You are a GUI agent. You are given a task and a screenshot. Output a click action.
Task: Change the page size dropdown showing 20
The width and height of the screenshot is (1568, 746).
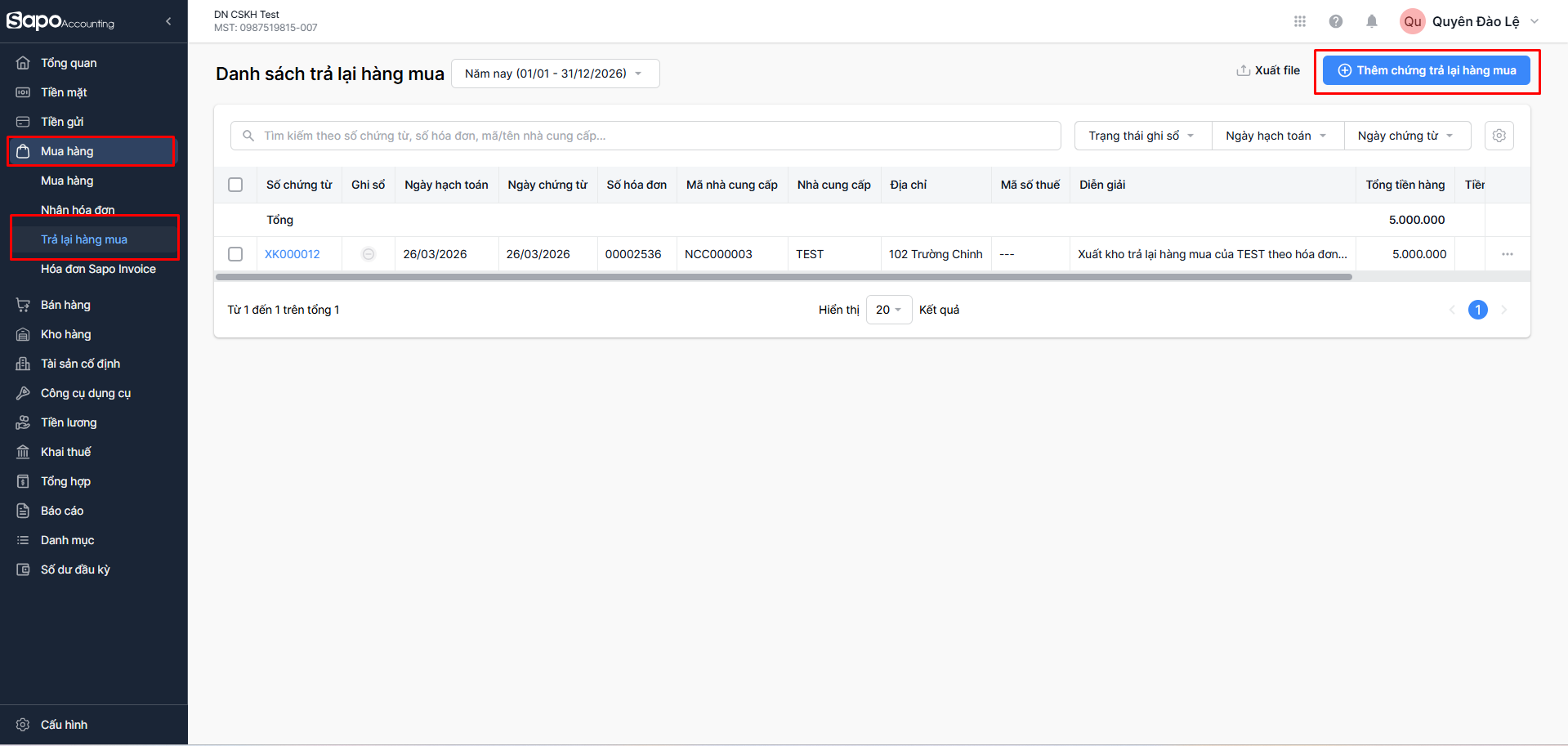pyautogui.click(x=888, y=310)
